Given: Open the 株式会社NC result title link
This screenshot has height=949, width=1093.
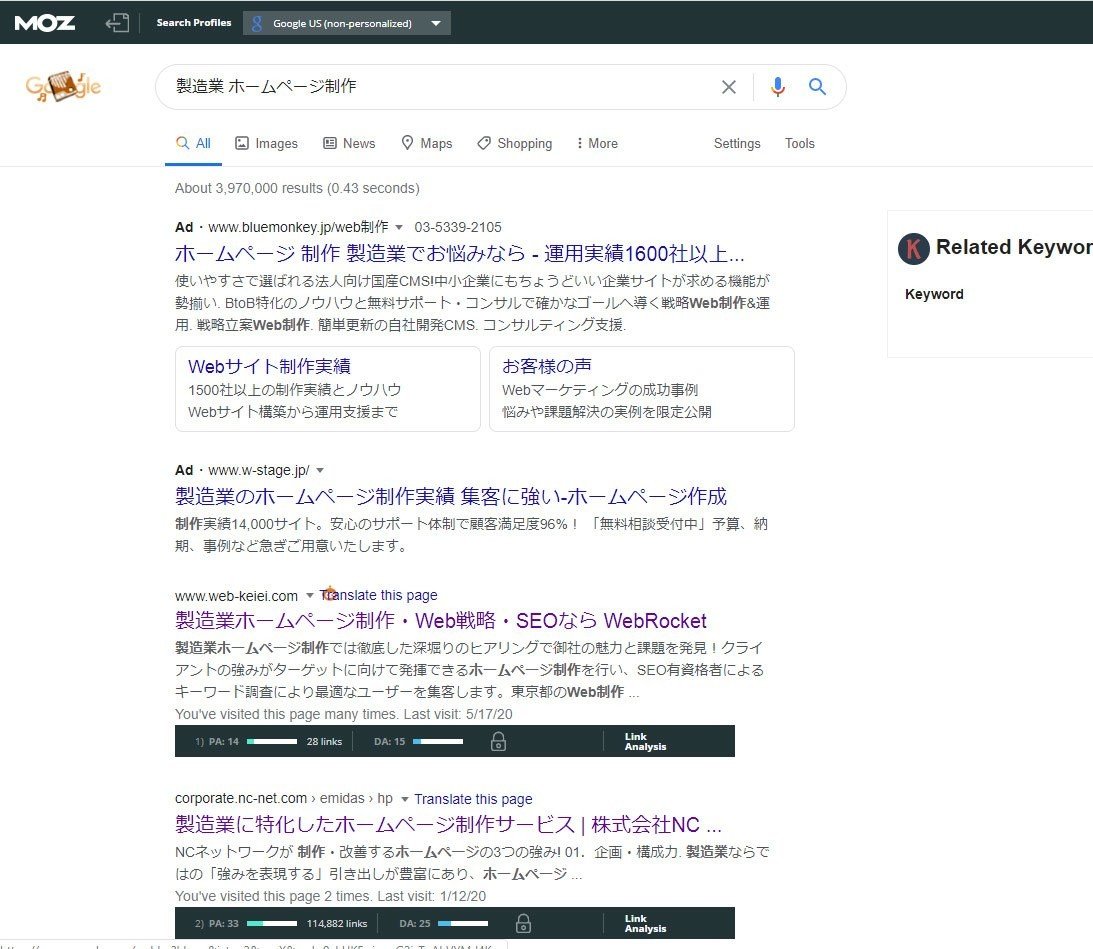Looking at the screenshot, I should pos(448,824).
